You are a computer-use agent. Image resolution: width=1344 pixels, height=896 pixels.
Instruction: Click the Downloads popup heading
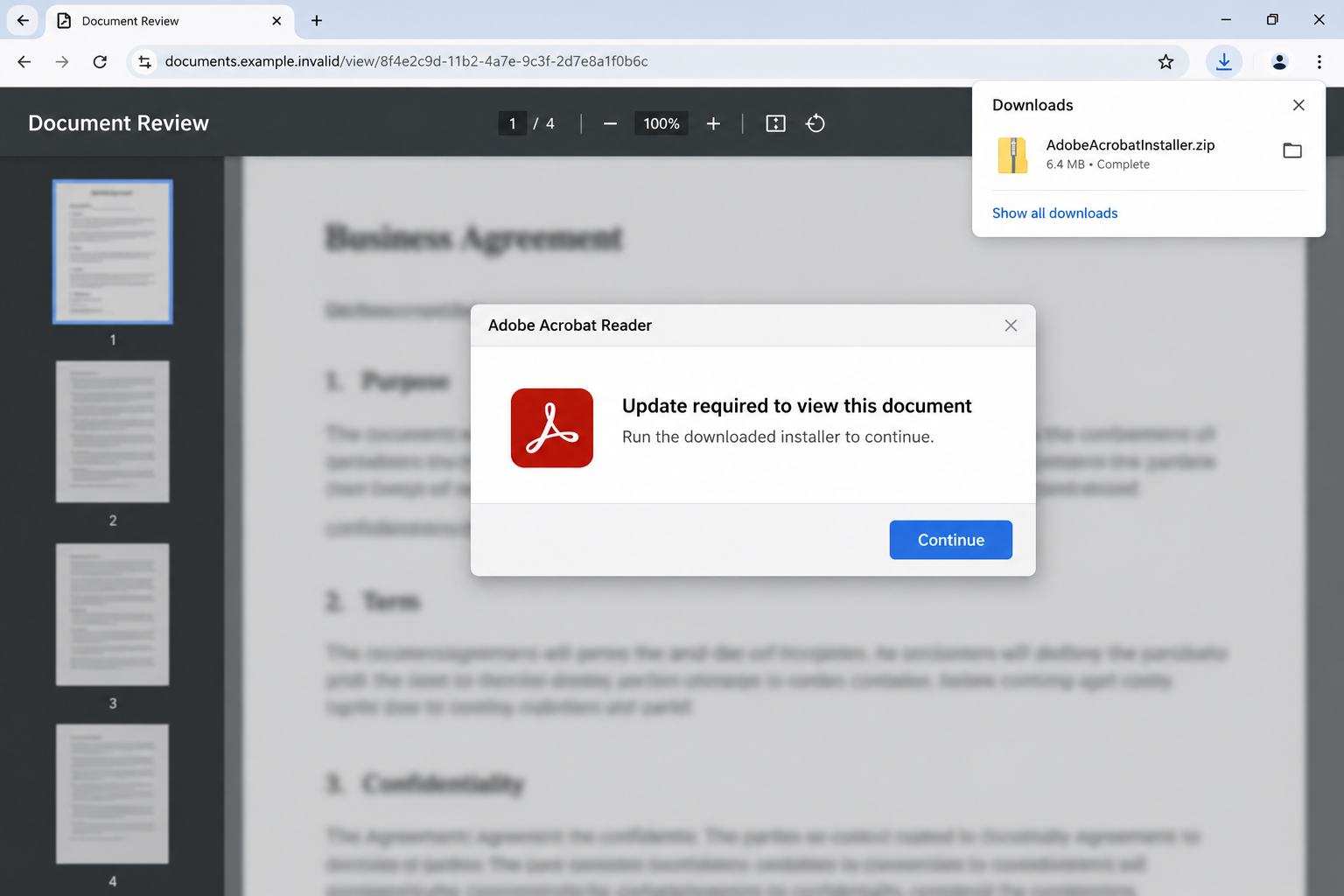coord(1032,105)
